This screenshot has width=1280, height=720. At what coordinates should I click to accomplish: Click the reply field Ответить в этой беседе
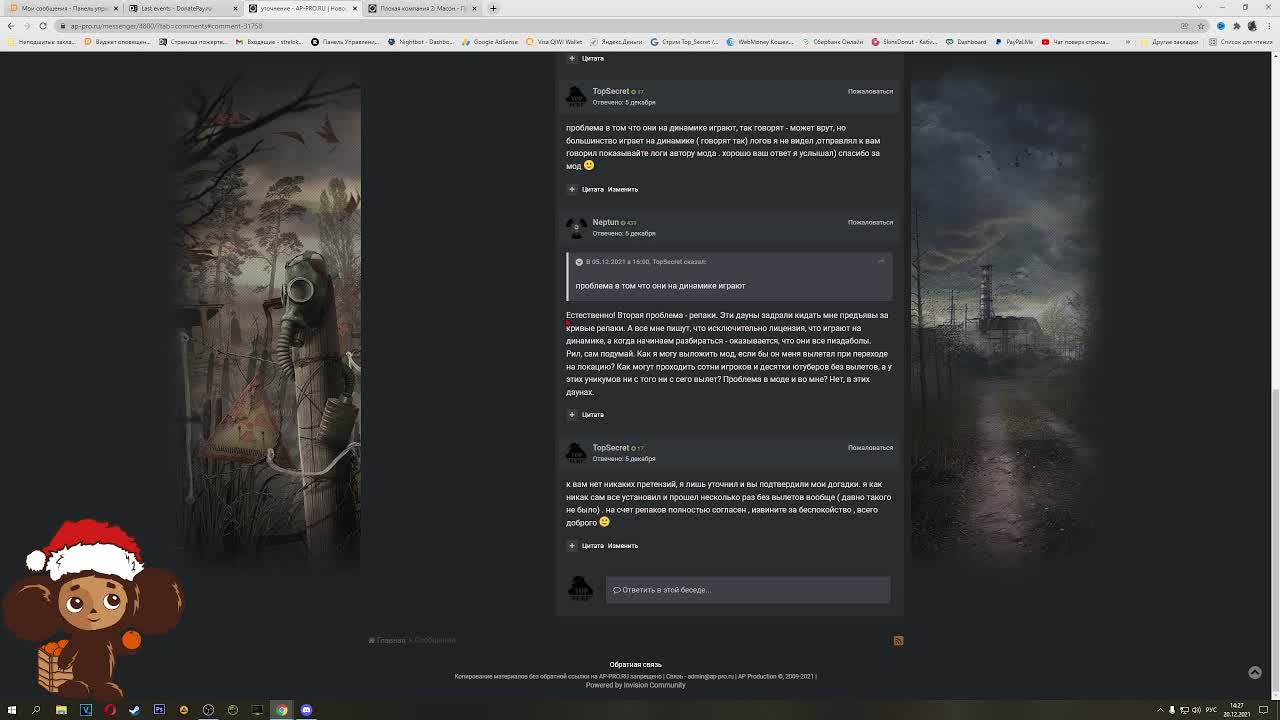tap(747, 590)
